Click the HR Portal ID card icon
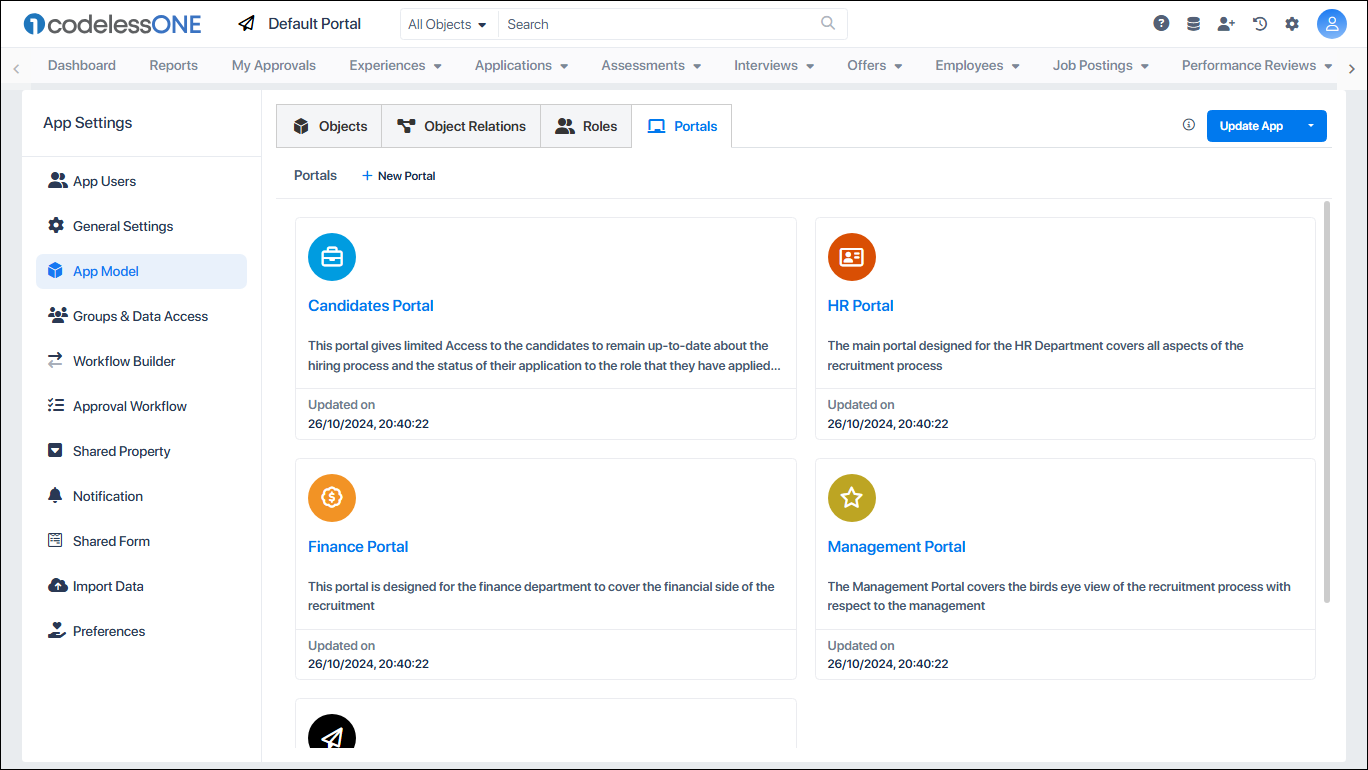This screenshot has width=1368, height=770. 852,257
